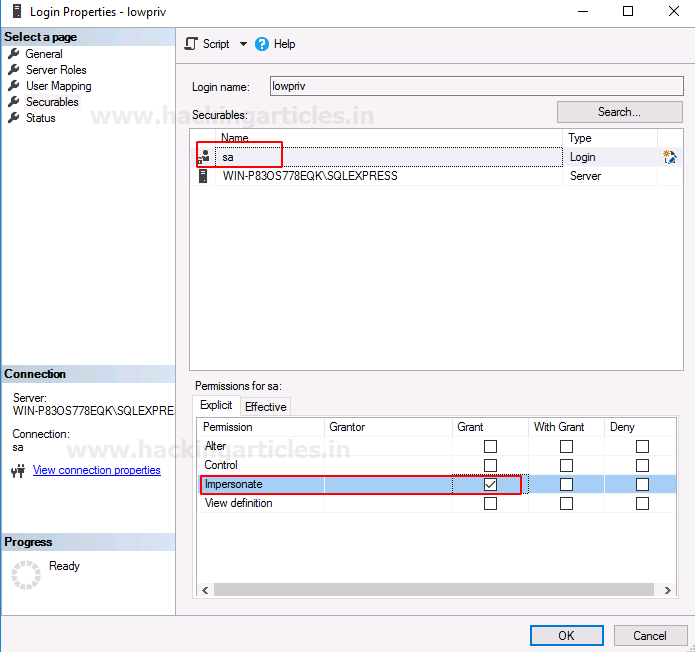Screen dimensions: 695x652
Task: Click the wrench icon beside Server Roles
Action: tap(14, 70)
